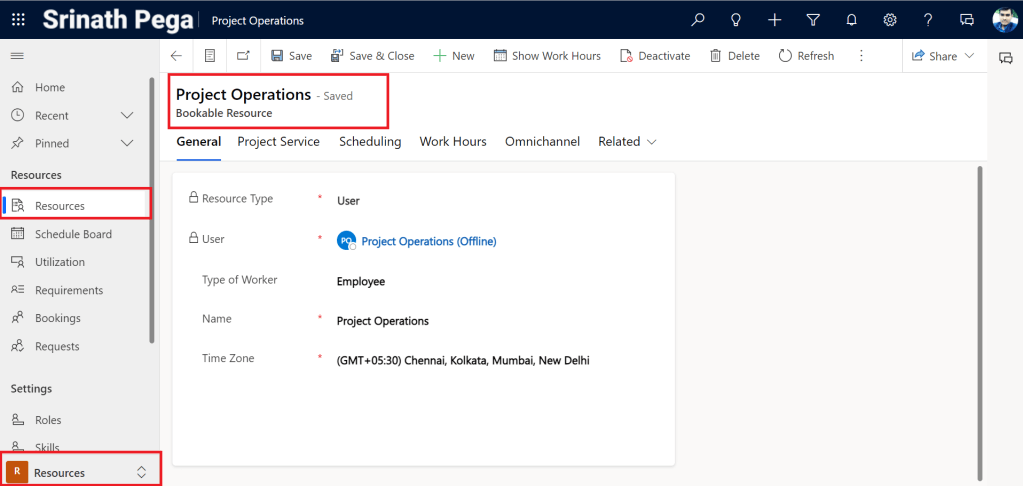Screen dimensions: 1023x486
Task: Switch to the Scheduling tab
Action: pos(370,142)
